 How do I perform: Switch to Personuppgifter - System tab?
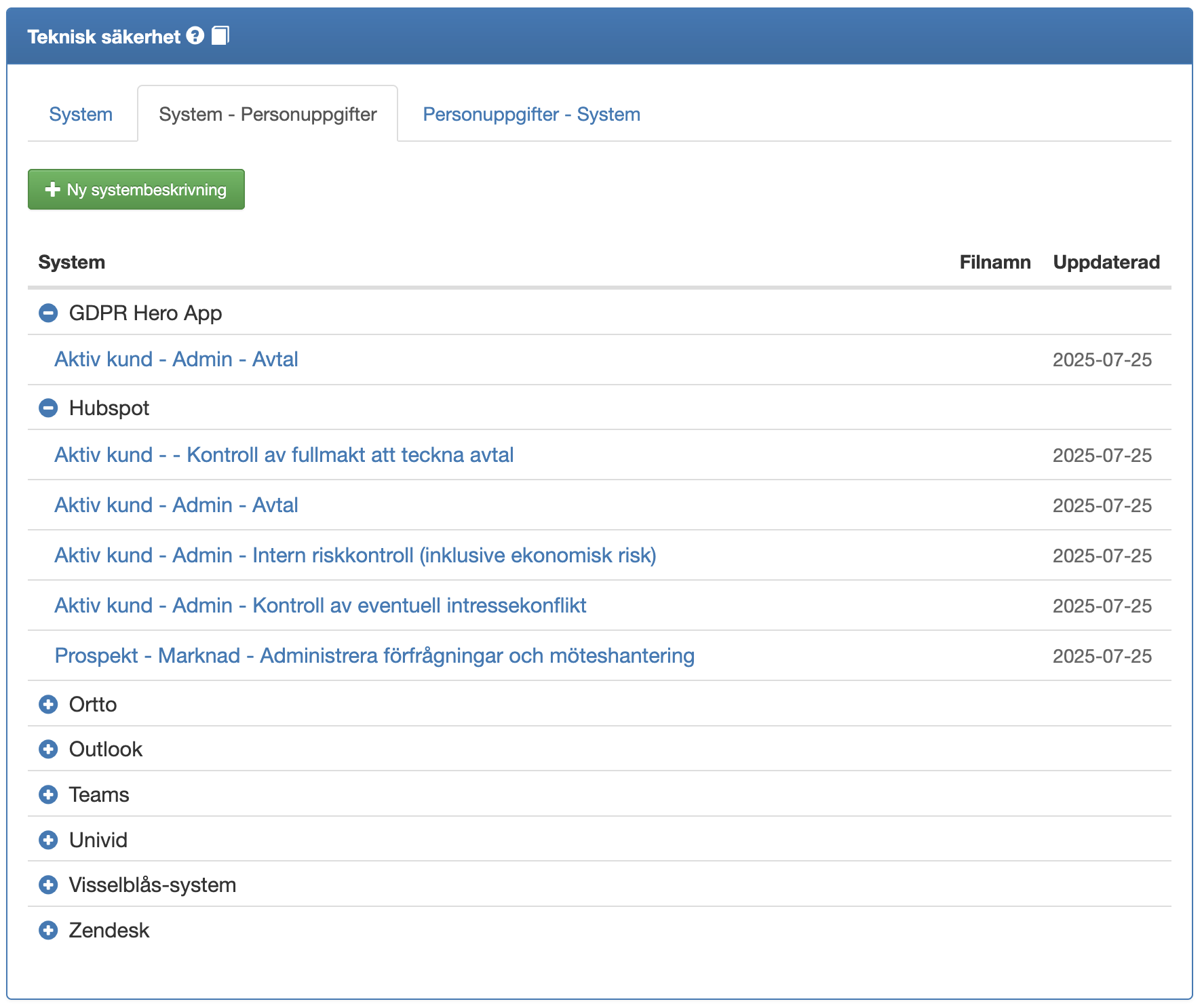(531, 115)
